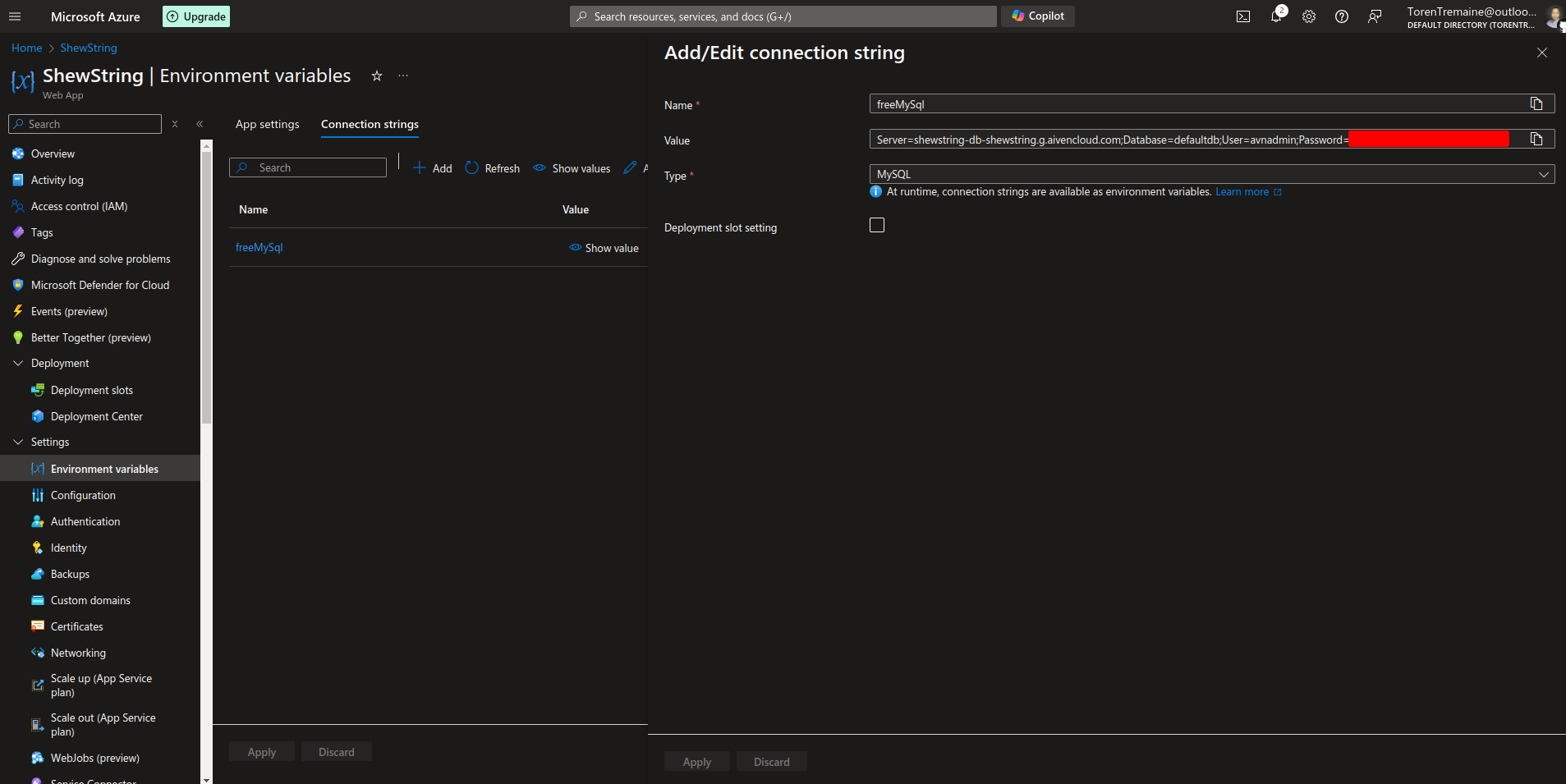
Task: Open the Learn more link
Action: point(1248,191)
